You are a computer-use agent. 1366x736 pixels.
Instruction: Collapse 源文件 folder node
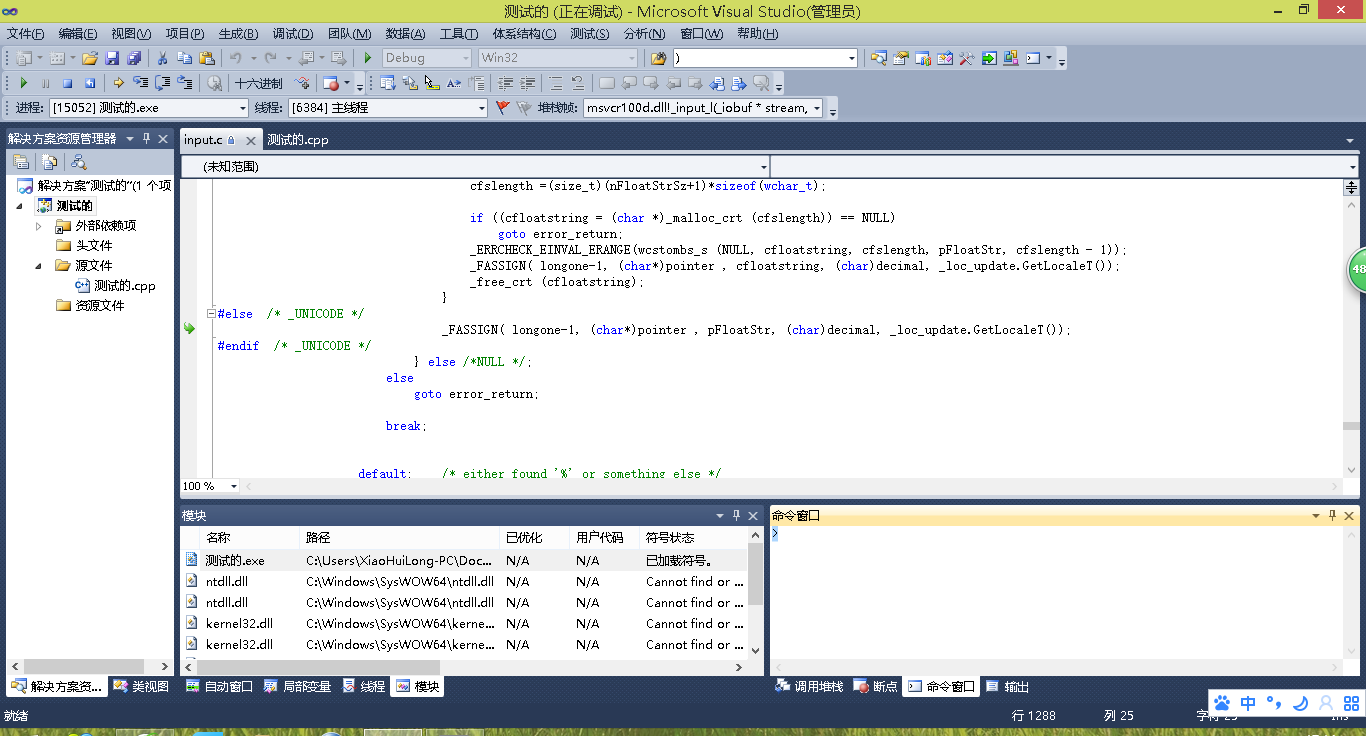(x=39, y=266)
